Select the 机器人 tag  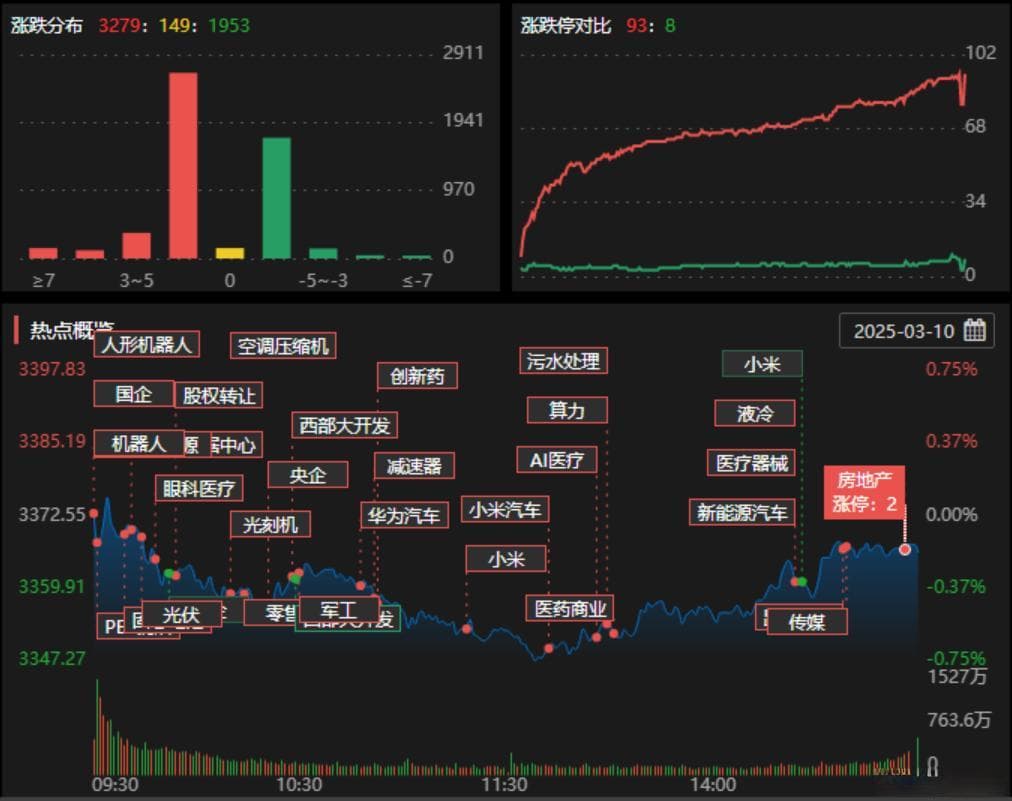(x=139, y=443)
